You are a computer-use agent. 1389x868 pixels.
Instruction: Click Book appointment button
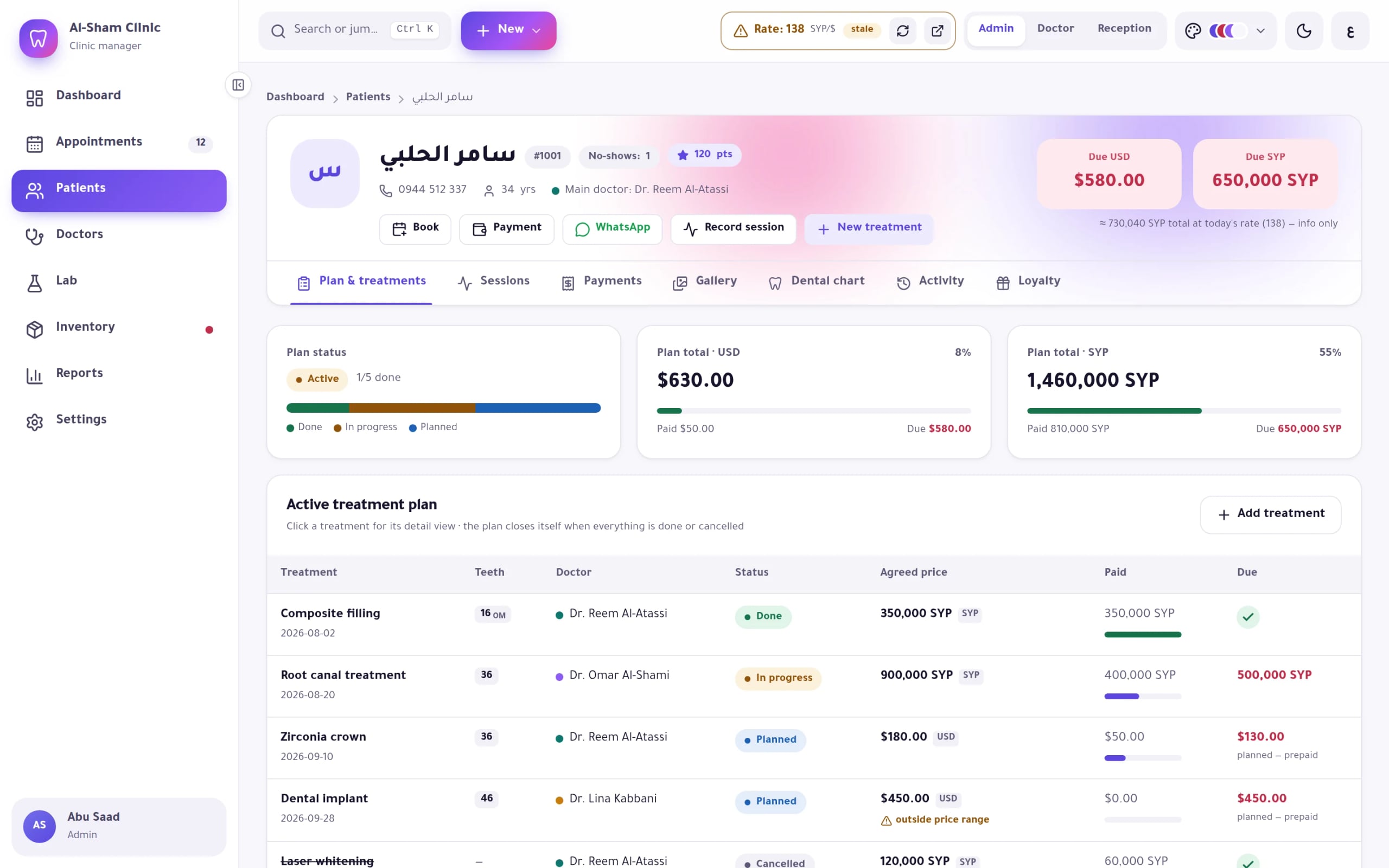click(x=415, y=229)
